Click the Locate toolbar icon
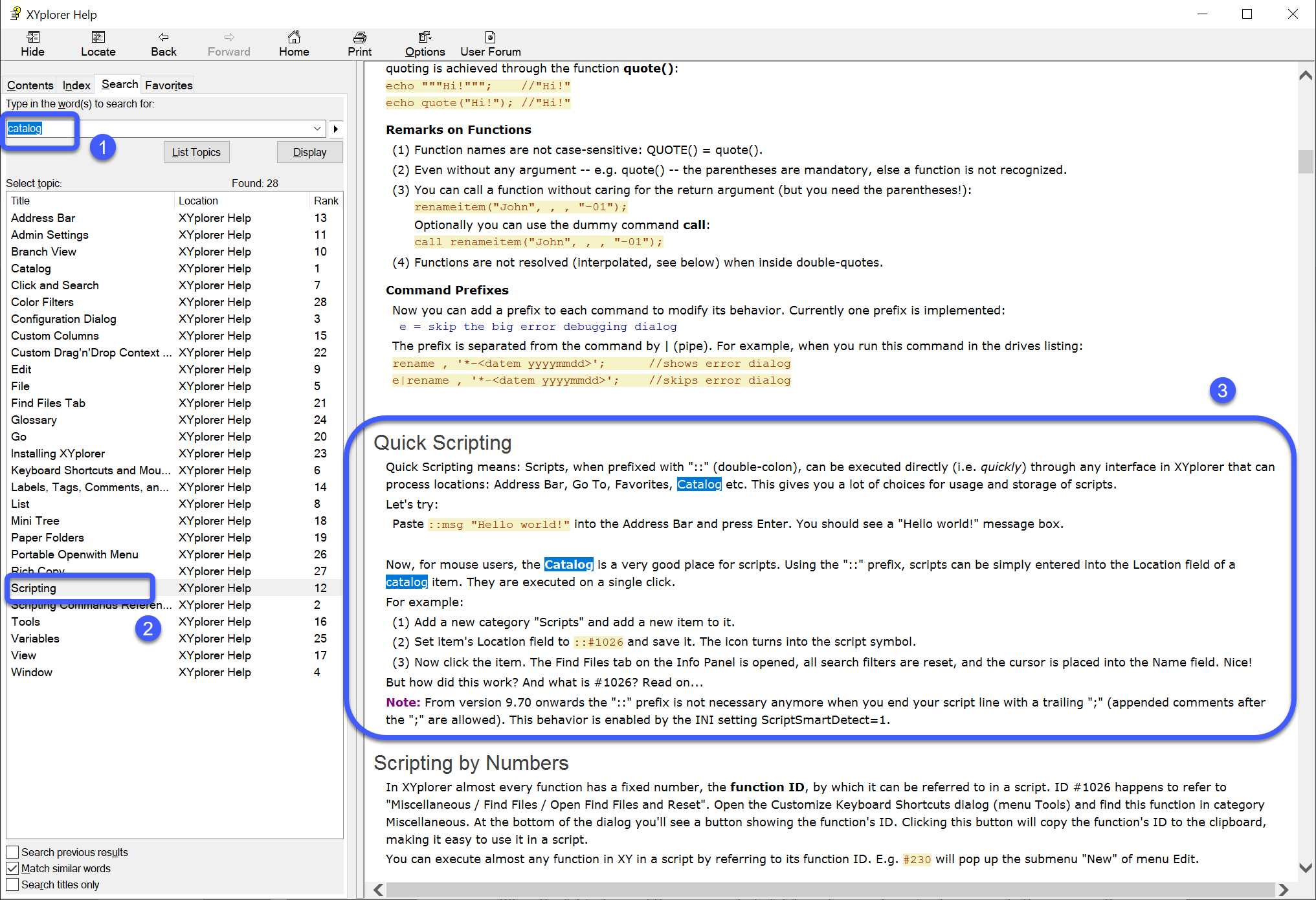Image resolution: width=1316 pixels, height=900 pixels. pos(98,44)
